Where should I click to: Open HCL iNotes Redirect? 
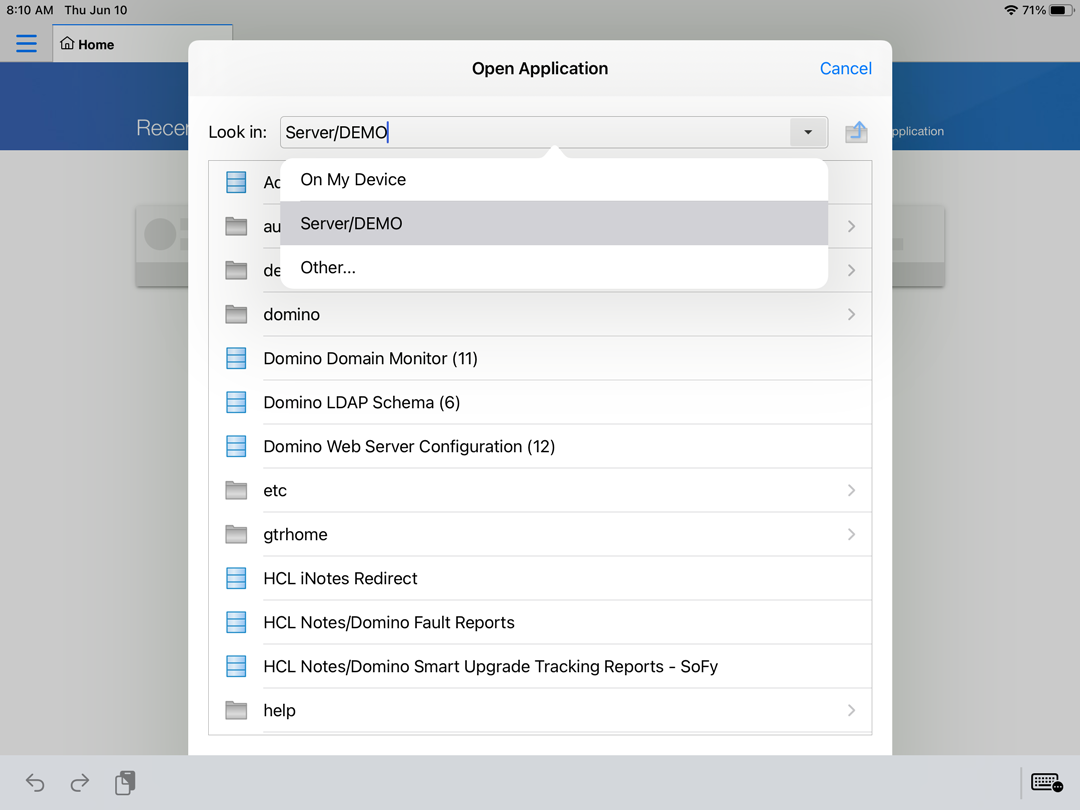[x=540, y=579]
